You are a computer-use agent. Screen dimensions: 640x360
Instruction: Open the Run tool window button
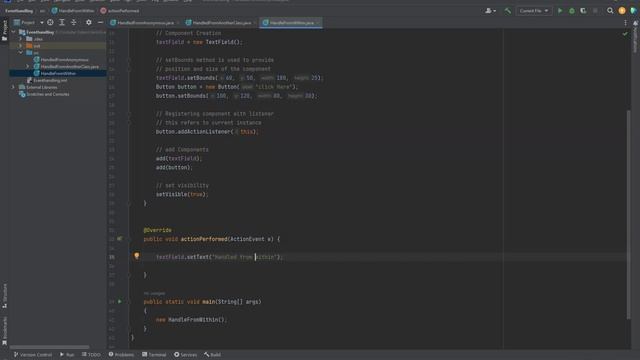[x=67, y=355]
